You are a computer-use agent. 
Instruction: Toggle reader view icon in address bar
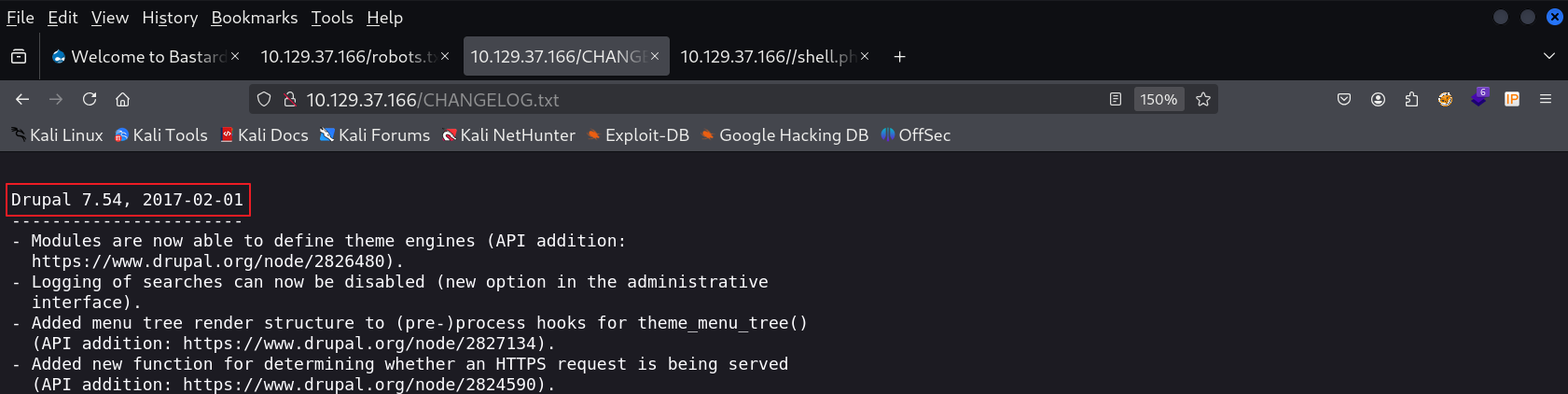(x=1116, y=99)
